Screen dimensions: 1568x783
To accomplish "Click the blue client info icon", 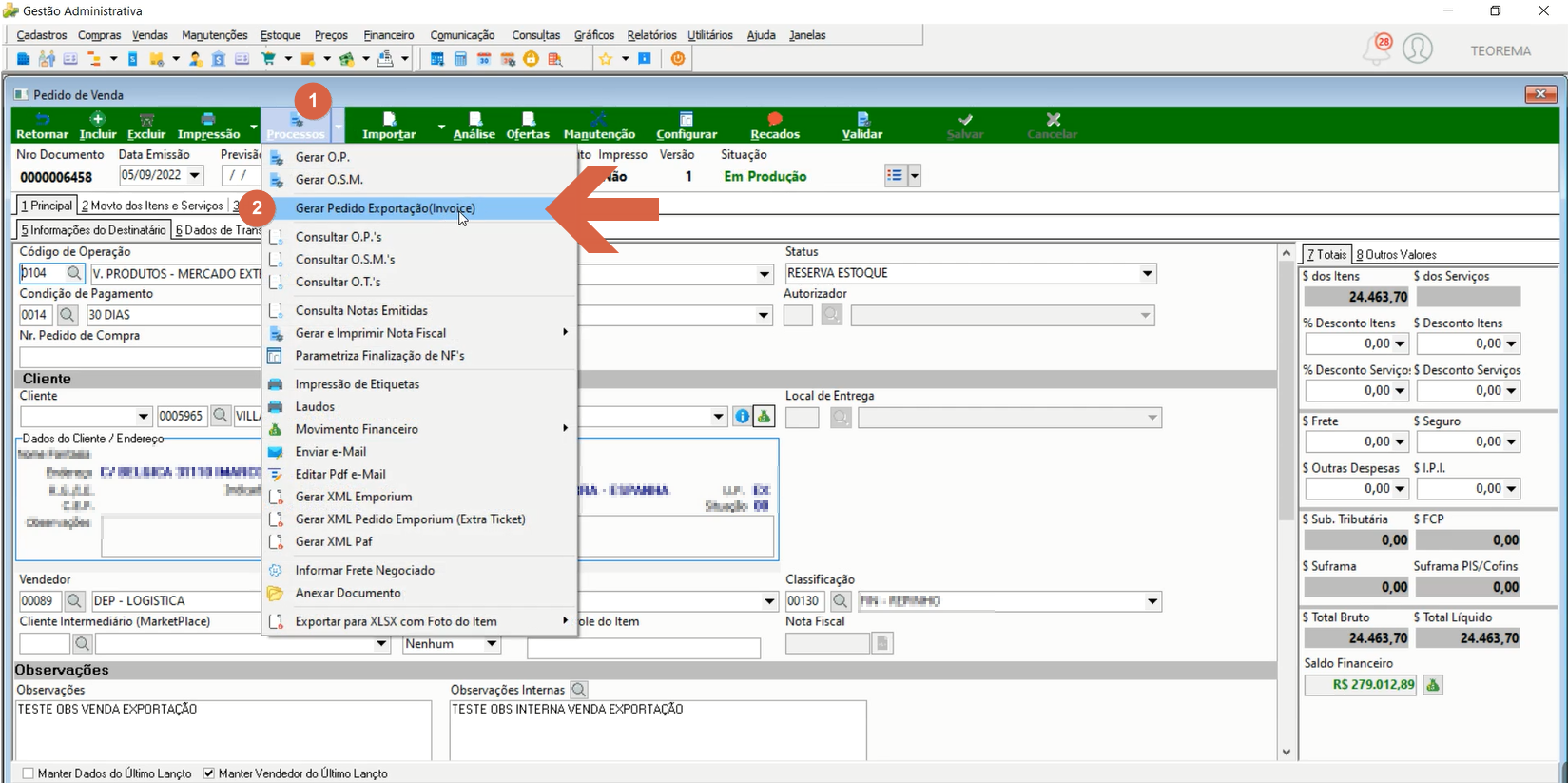I will click(x=743, y=417).
